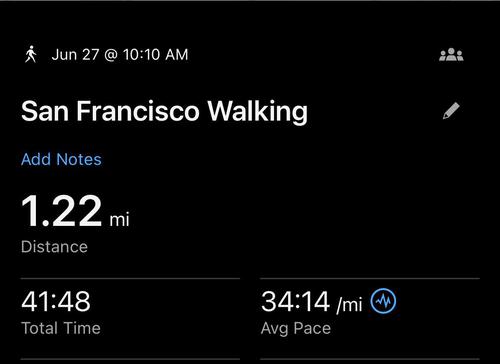Click the Distance label
Screen dimensions: 500x364
click(54, 247)
